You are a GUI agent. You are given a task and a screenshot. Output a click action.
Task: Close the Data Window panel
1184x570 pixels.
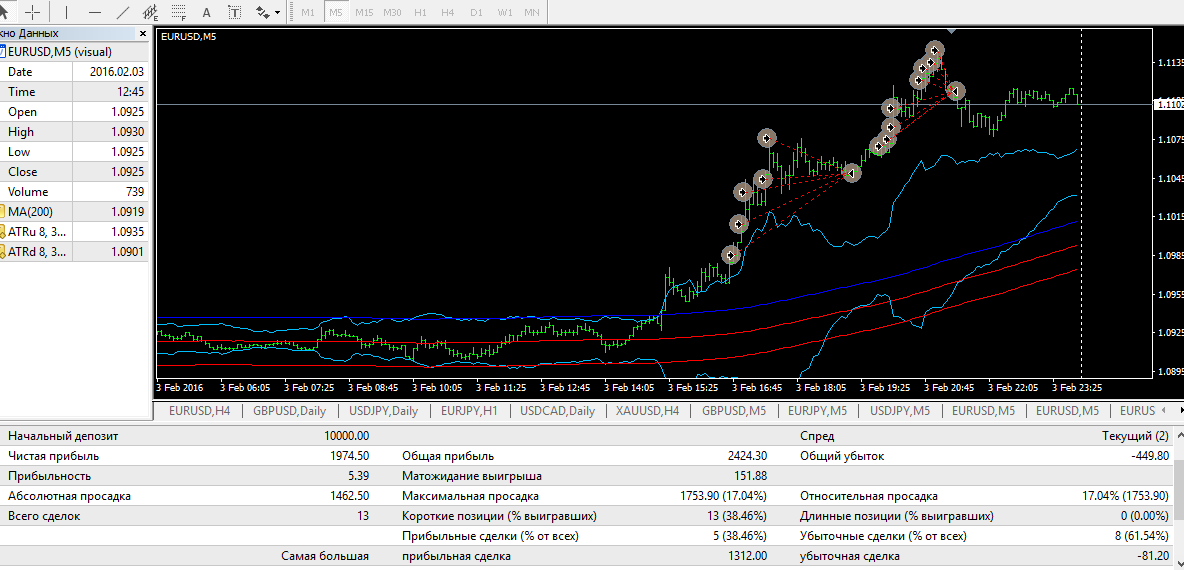tap(143, 33)
